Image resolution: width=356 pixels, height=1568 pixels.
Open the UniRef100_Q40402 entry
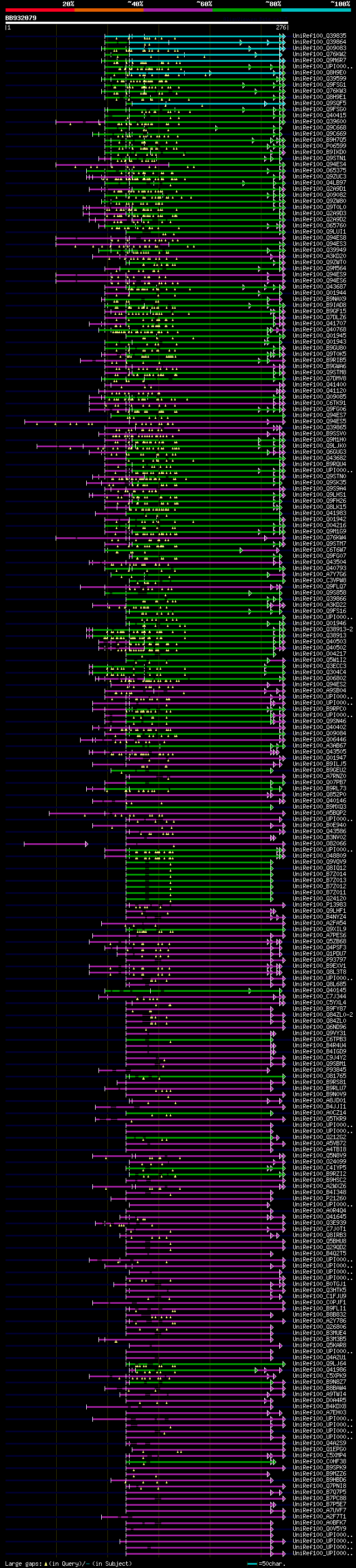coord(319,728)
